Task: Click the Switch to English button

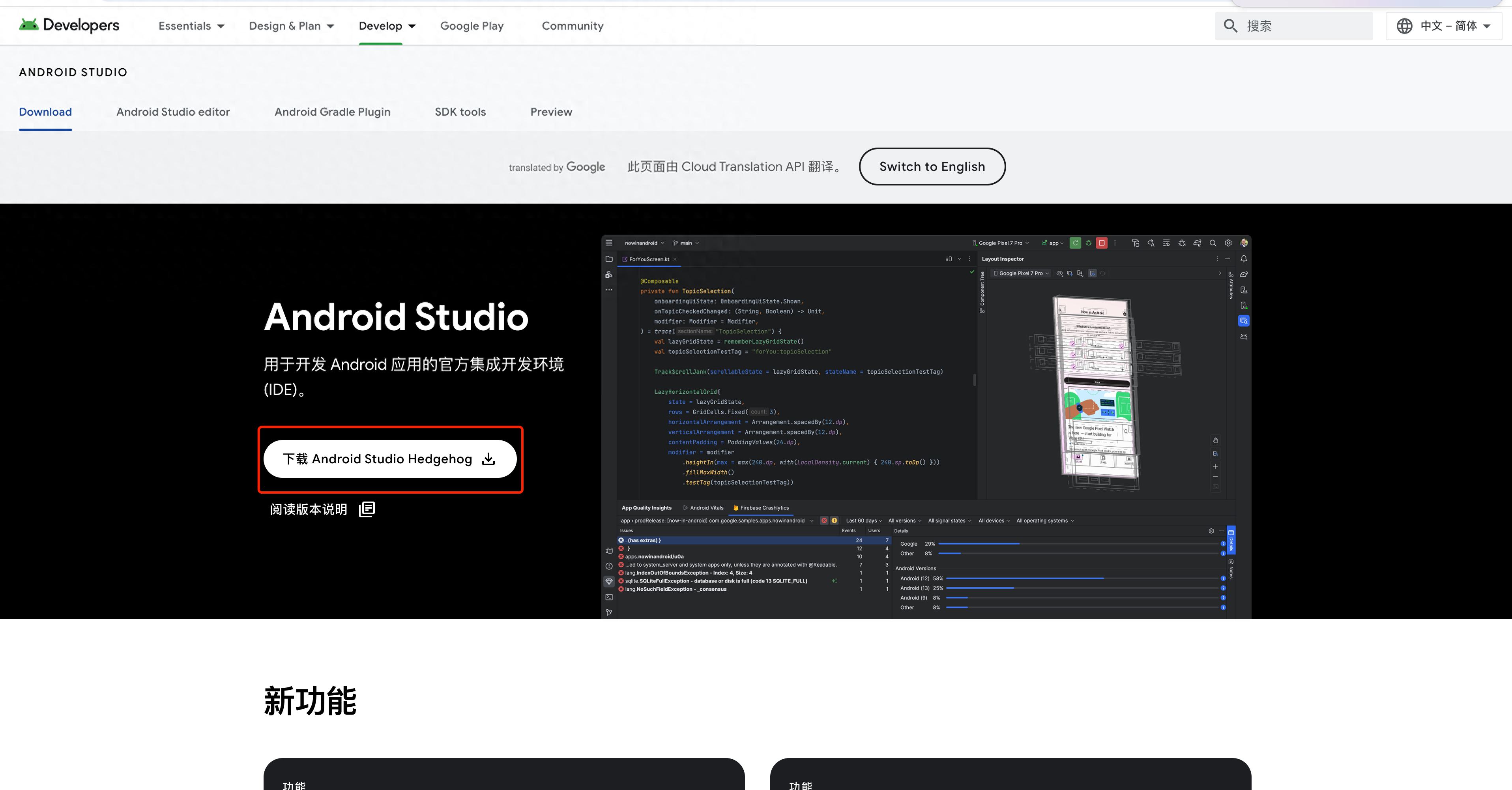Action: 932,167
